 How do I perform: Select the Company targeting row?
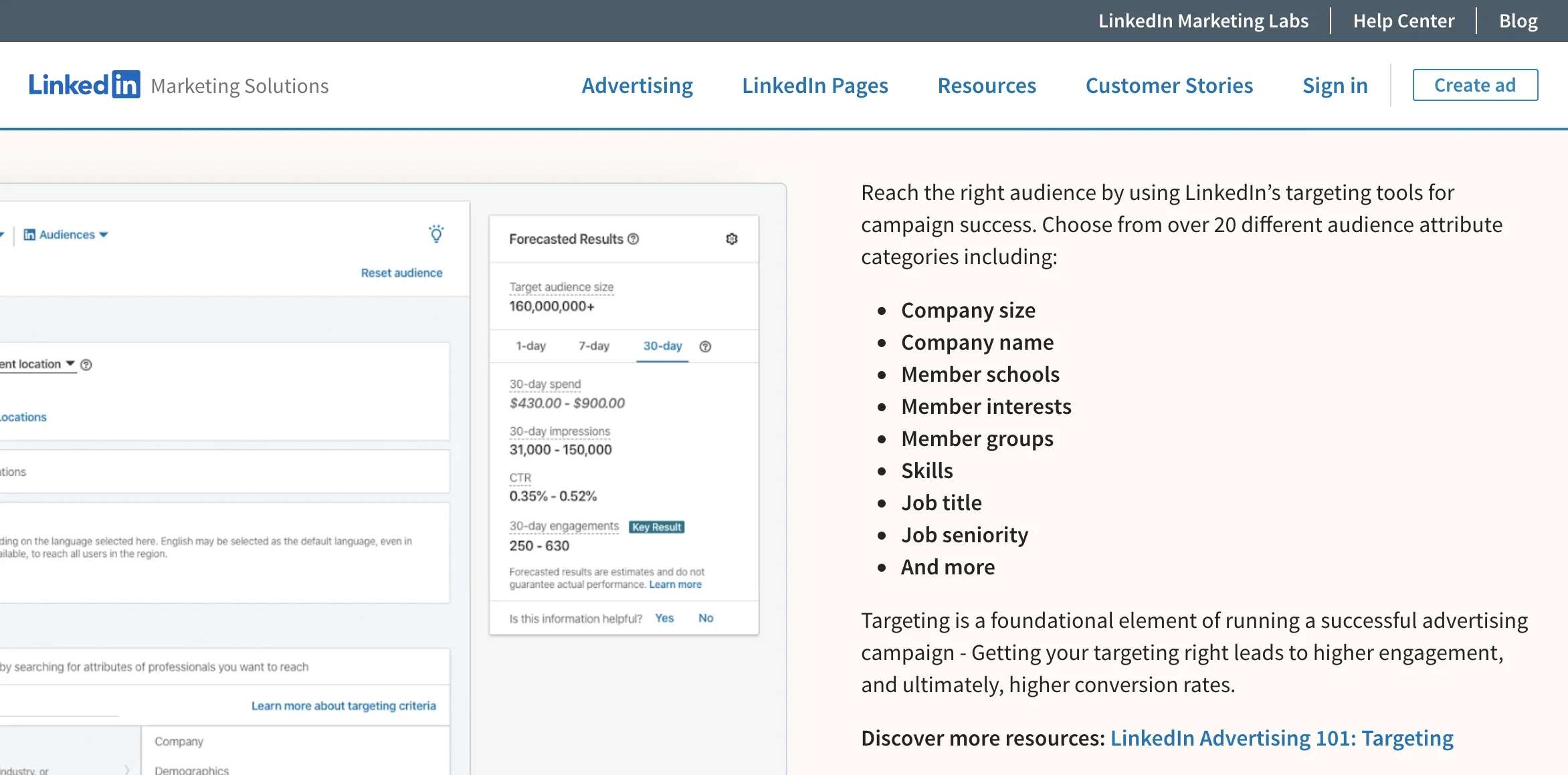[x=179, y=741]
